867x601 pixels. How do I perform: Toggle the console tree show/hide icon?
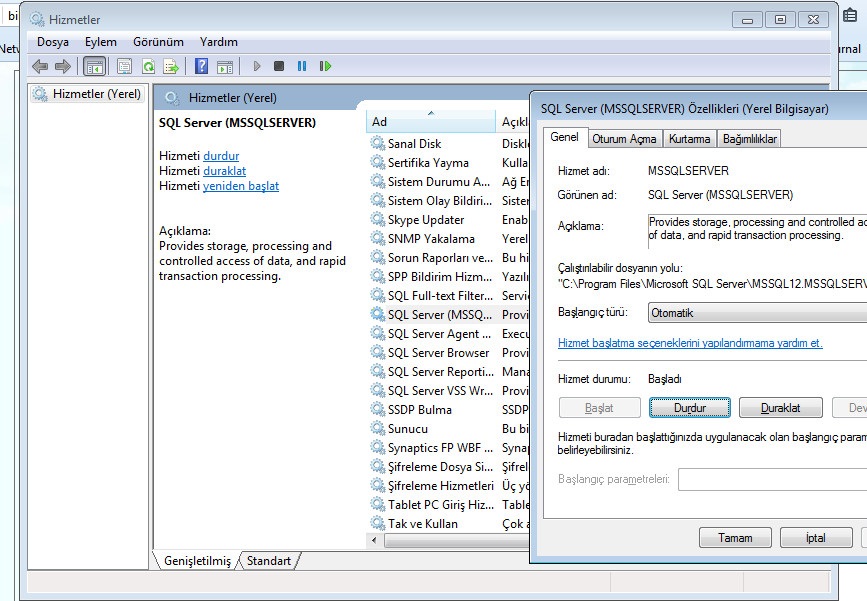coord(95,66)
